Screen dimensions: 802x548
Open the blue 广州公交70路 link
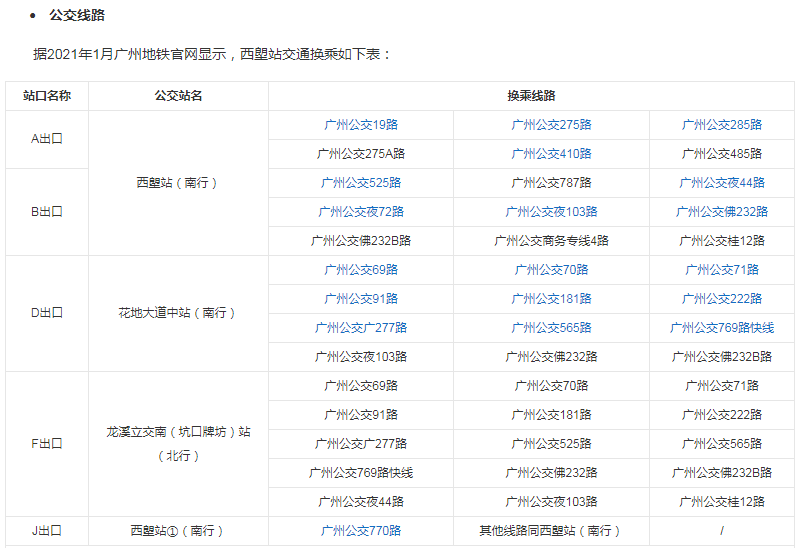click(x=551, y=270)
